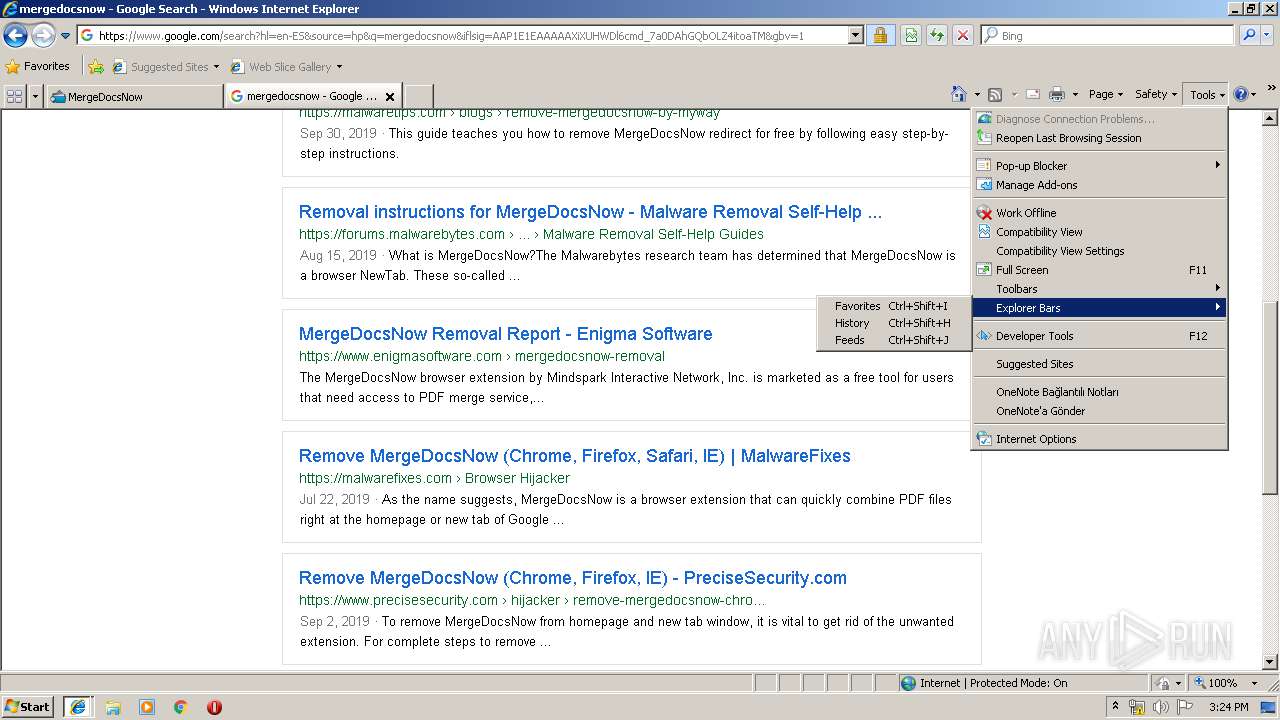Click the Read Mail toolbar icon
Screen dimensions: 1280x720
1032,94
